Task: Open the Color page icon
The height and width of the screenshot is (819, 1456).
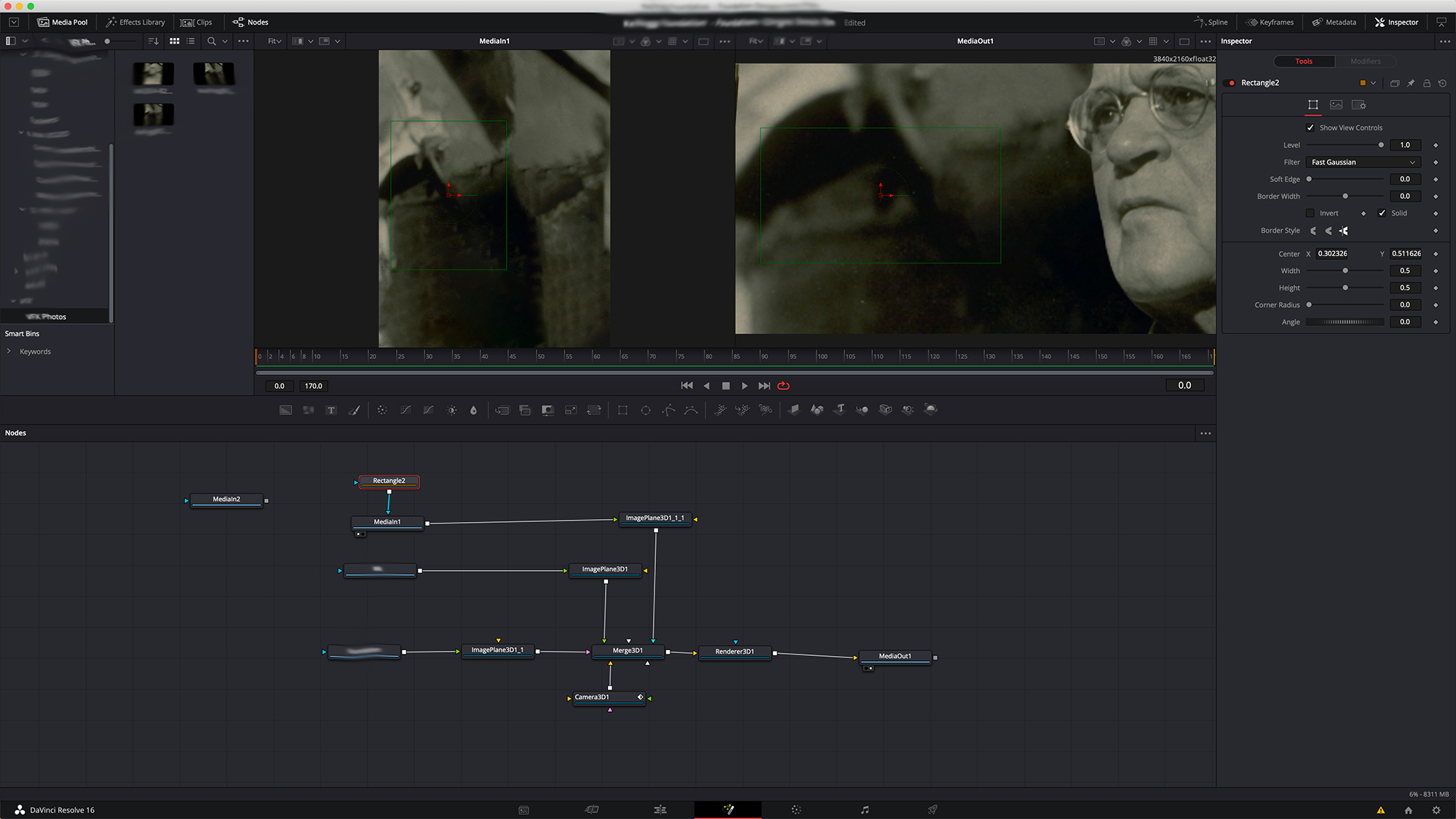Action: tap(796, 810)
